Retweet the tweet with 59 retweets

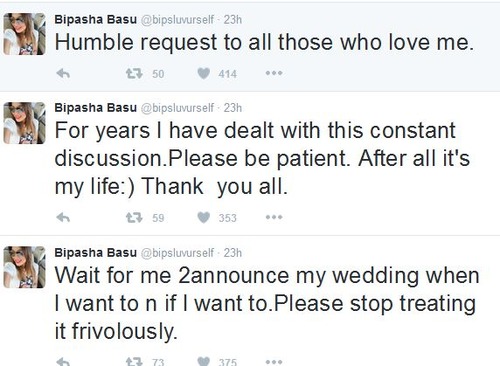[134, 218]
